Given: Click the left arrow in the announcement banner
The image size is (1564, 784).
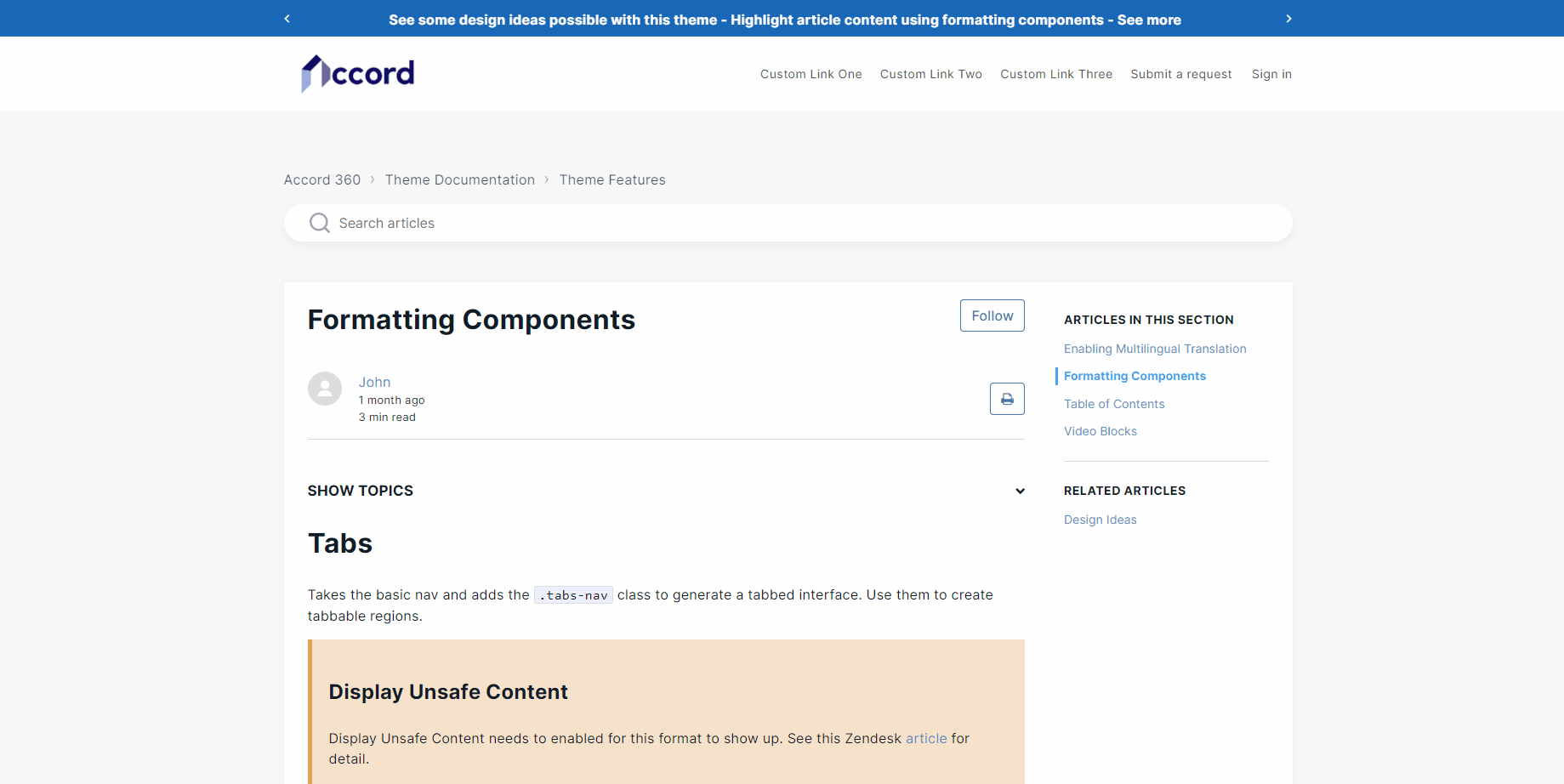Looking at the screenshot, I should pos(287,19).
